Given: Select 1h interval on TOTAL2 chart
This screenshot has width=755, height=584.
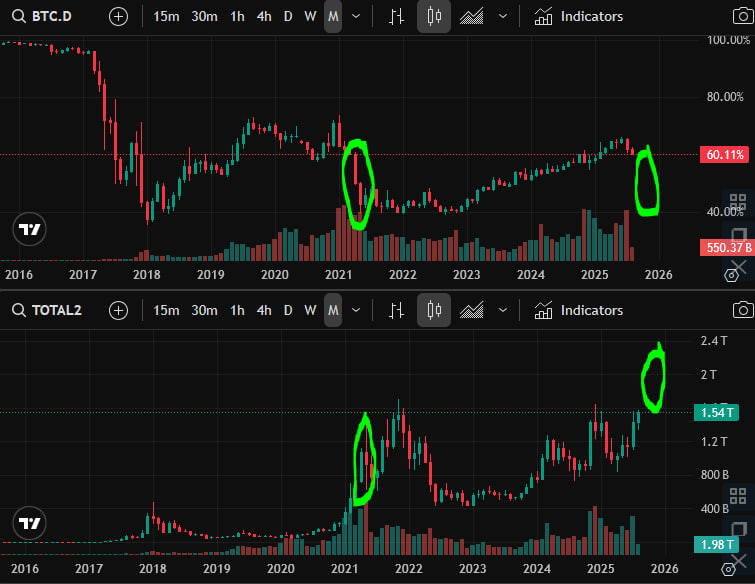Looking at the screenshot, I should click(x=237, y=311).
